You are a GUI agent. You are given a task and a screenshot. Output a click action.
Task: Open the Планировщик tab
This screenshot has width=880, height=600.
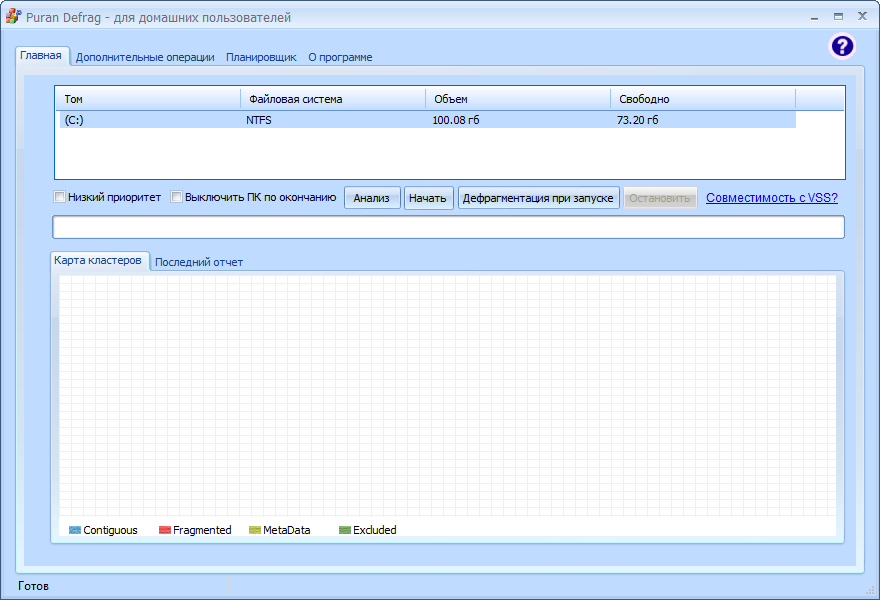[261, 57]
